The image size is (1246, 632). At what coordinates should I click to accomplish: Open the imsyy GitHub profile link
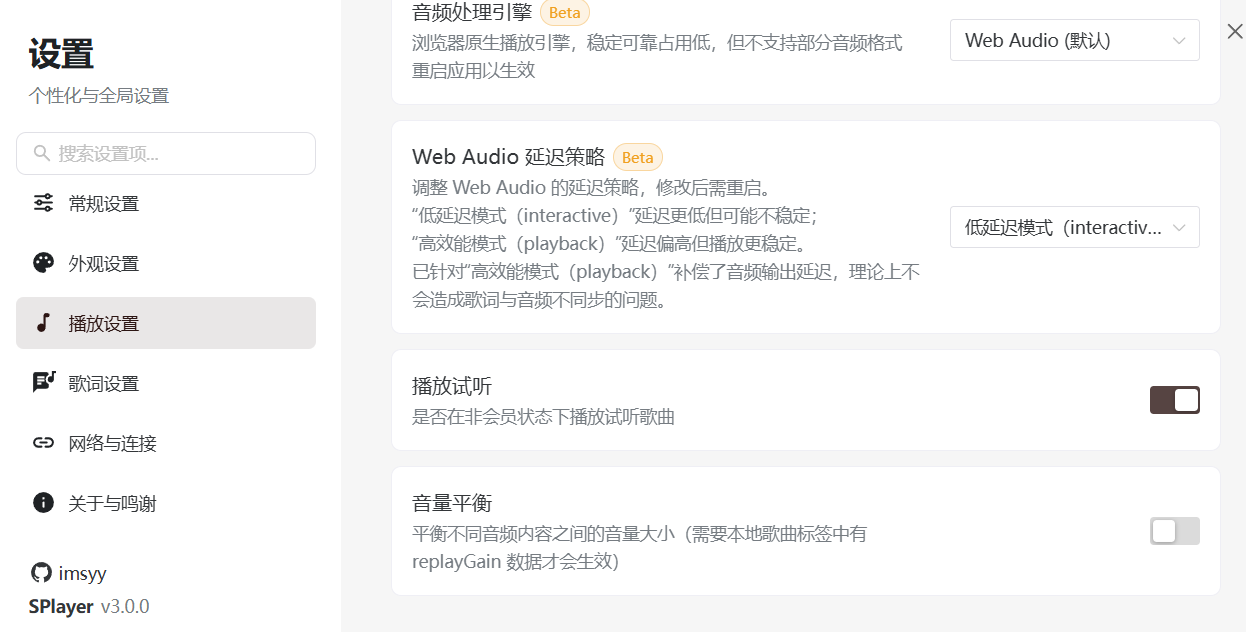(x=82, y=574)
